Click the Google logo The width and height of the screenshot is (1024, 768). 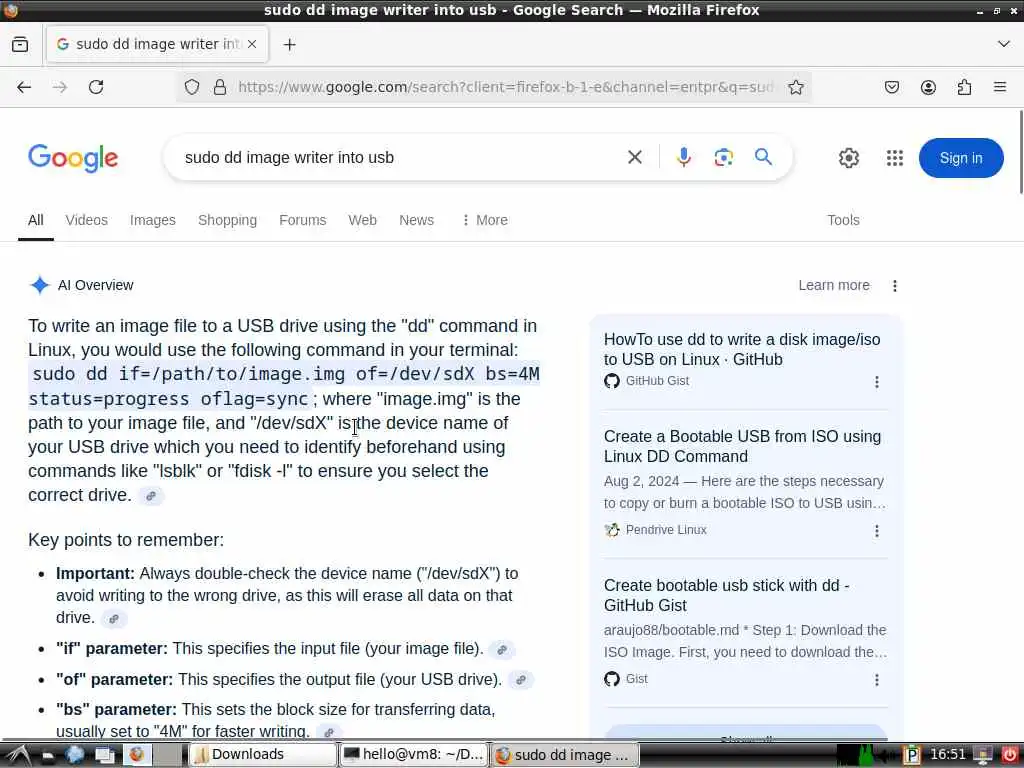click(73, 158)
